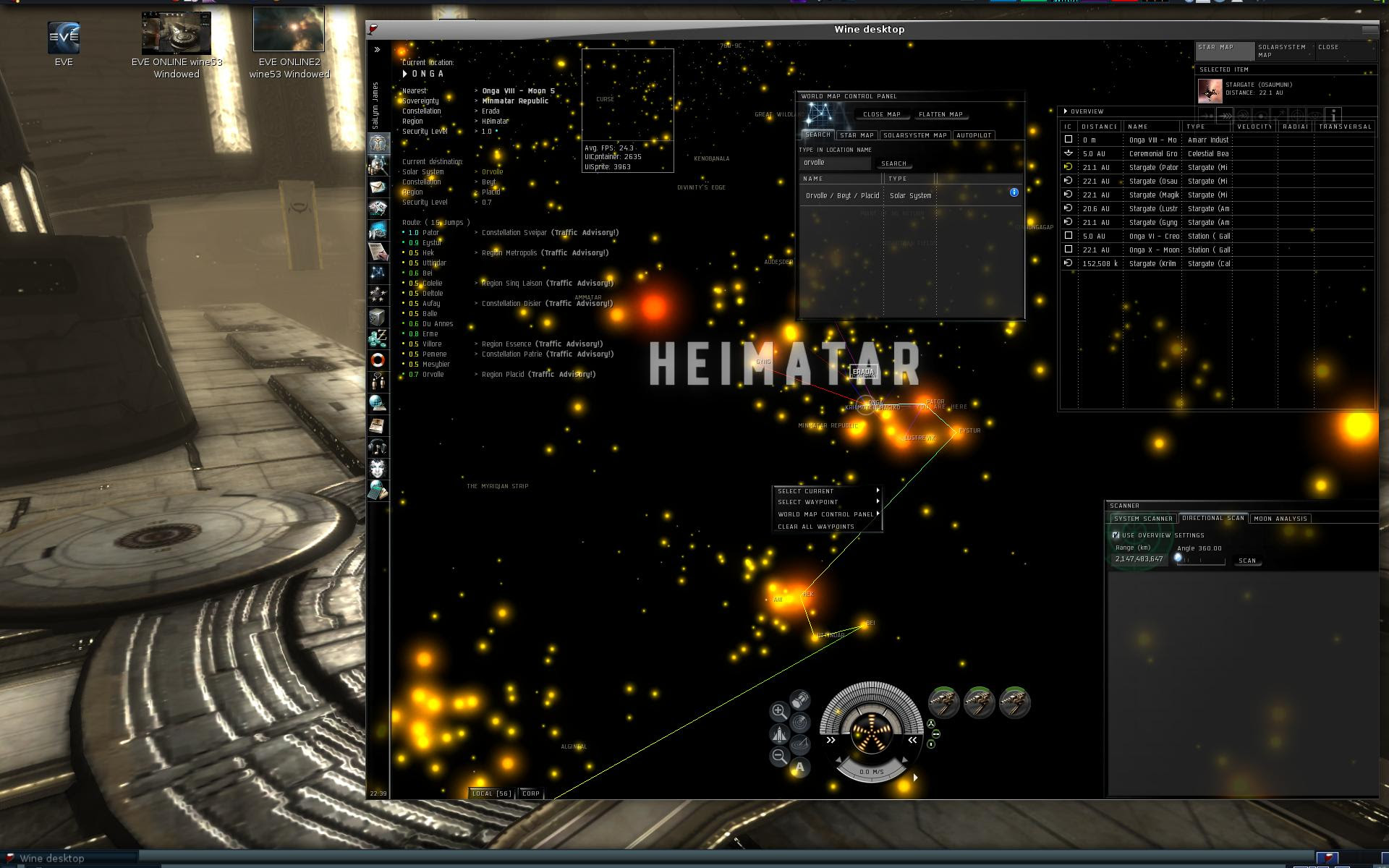This screenshot has height=868, width=1389.
Task: Open the Local [56] chat channel
Action: [491, 793]
